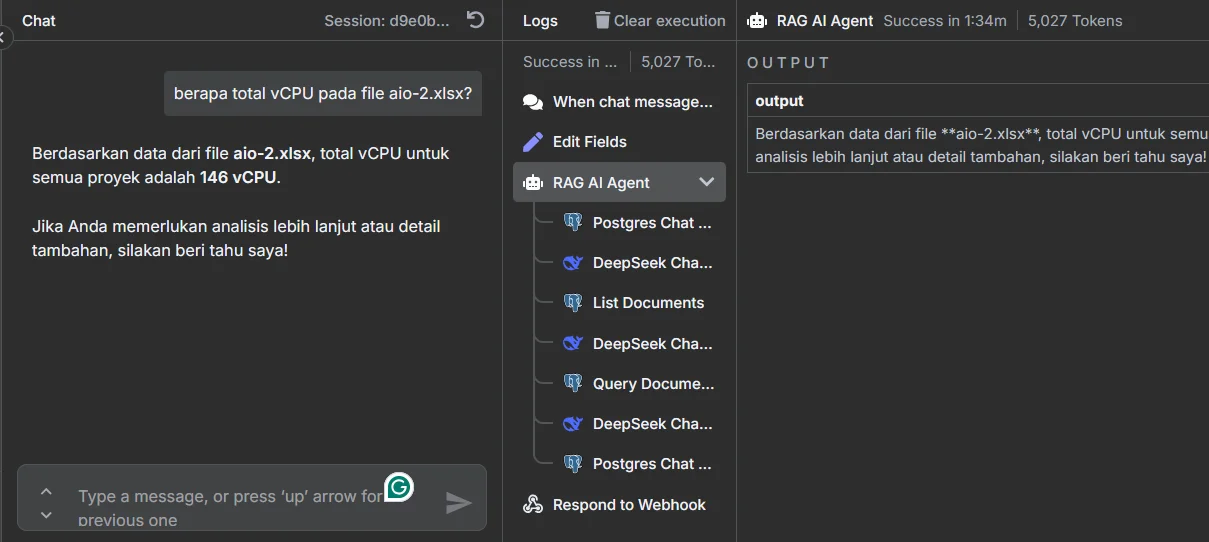Image resolution: width=1209 pixels, height=542 pixels.
Task: Click the pencil icon beside Edit Fields
Action: 533,142
